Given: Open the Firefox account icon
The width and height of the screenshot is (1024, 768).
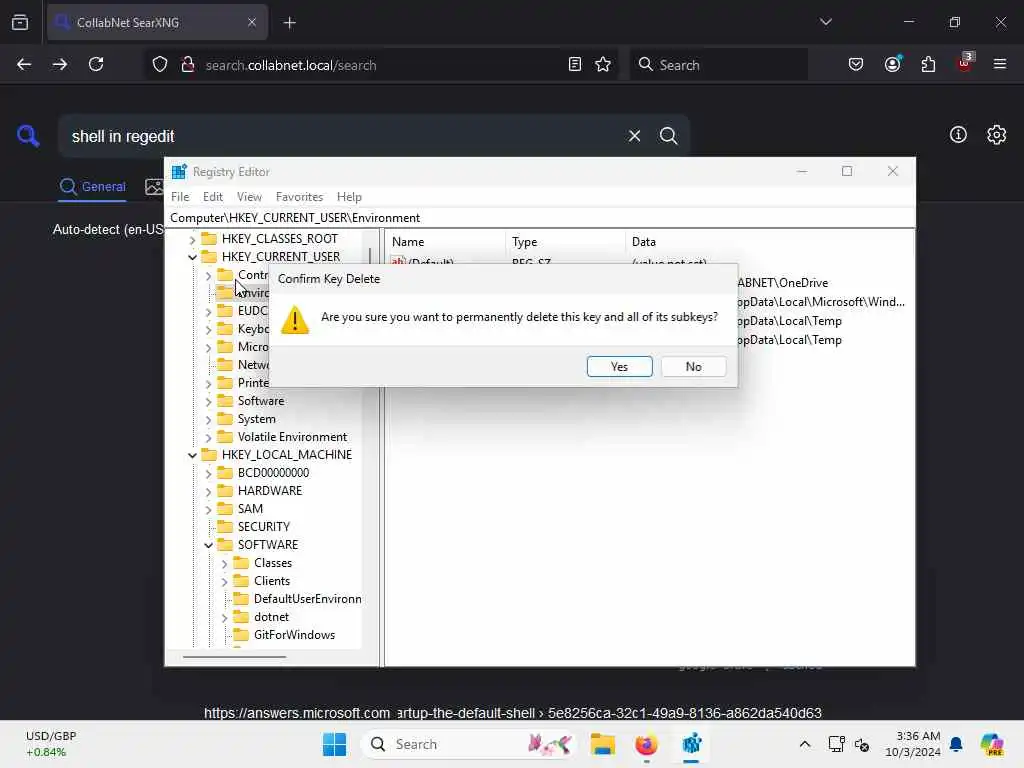Looking at the screenshot, I should point(892,65).
